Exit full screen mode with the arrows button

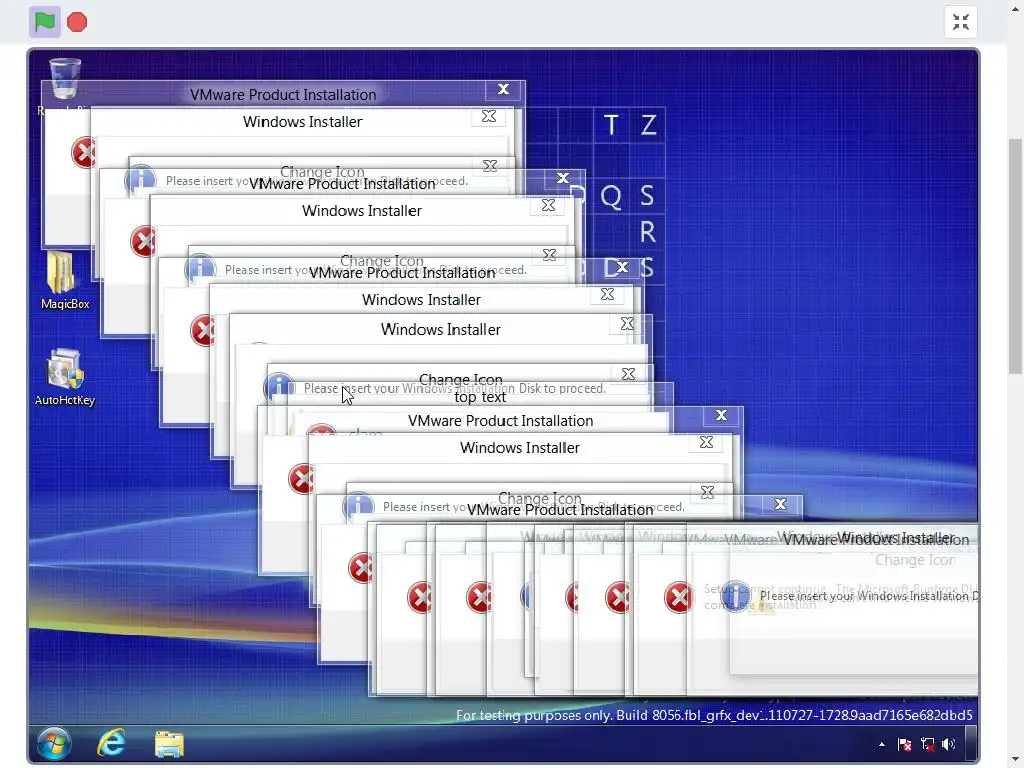pos(961,22)
